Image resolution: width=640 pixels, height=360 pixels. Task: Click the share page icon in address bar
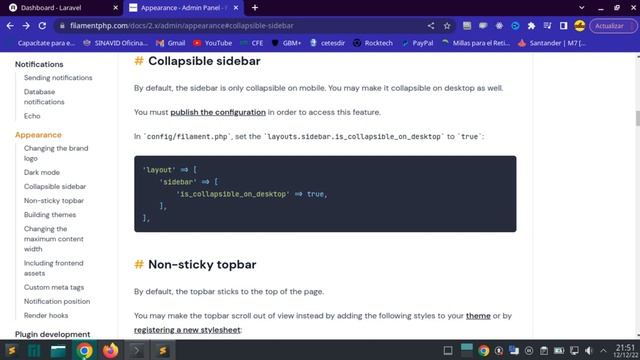431,26
